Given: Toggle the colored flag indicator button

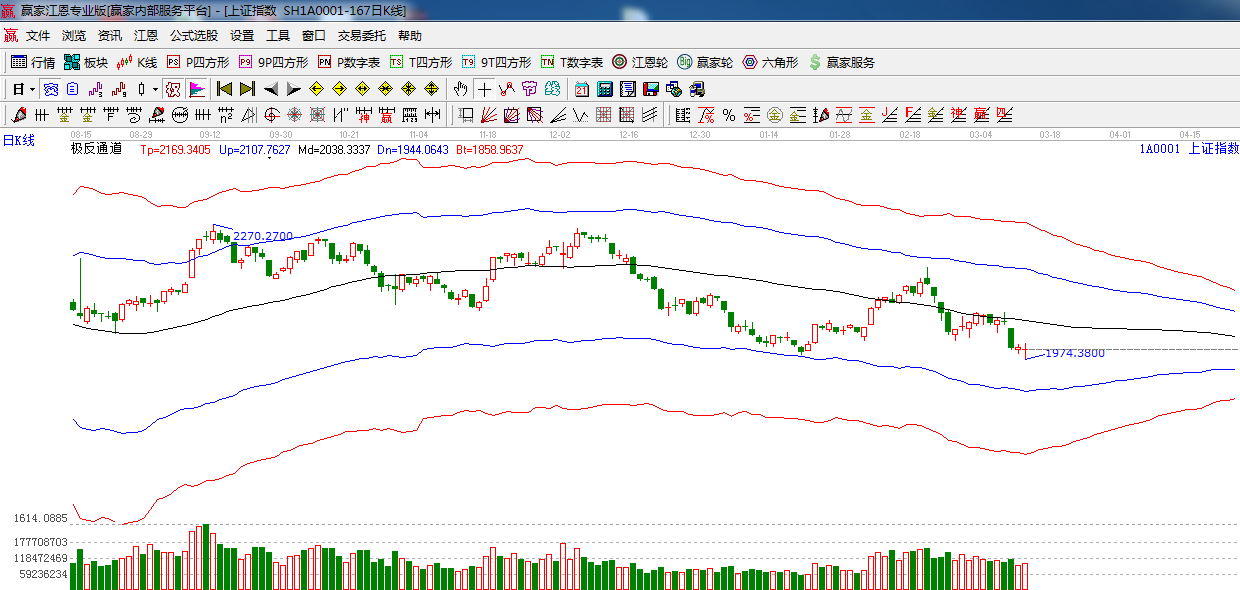Looking at the screenshot, I should (196, 89).
